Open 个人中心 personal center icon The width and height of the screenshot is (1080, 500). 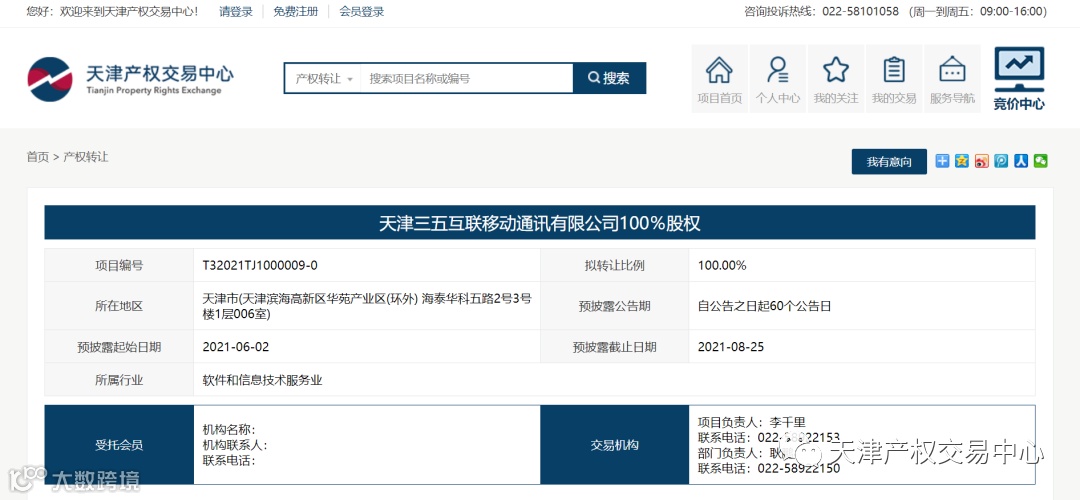[778, 79]
